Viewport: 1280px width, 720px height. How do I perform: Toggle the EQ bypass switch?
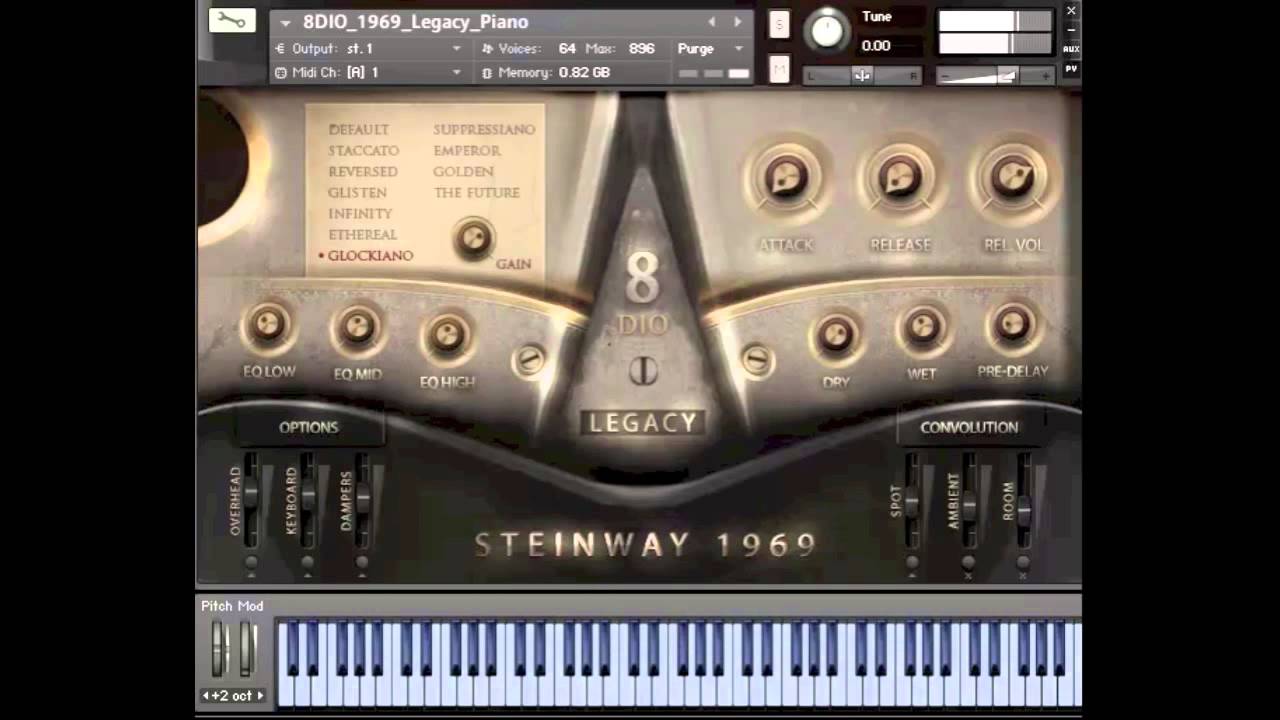pyautogui.click(x=529, y=361)
